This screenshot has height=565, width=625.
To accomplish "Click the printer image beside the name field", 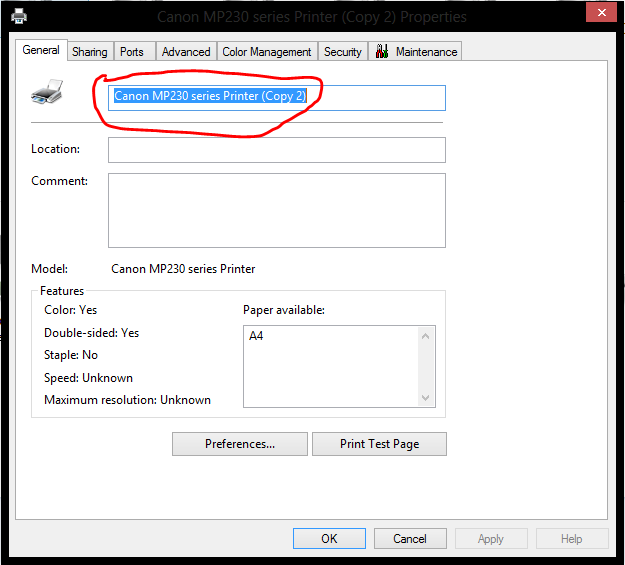I will coord(47,92).
